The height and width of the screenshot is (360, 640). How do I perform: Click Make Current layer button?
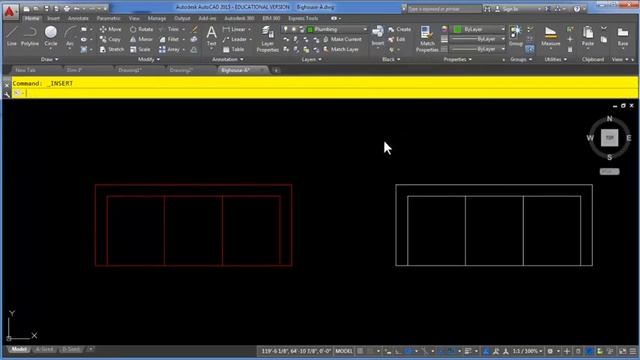[x=342, y=40]
